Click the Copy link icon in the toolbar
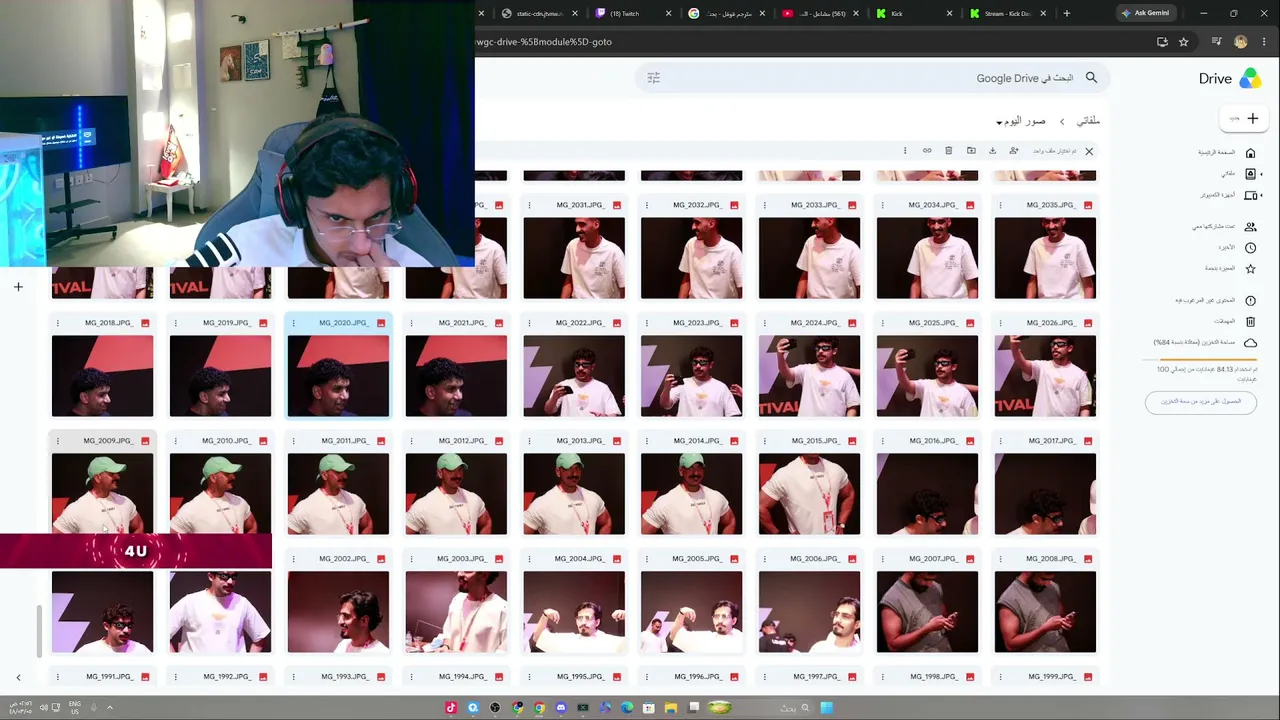This screenshot has height=720, width=1280. point(927,151)
